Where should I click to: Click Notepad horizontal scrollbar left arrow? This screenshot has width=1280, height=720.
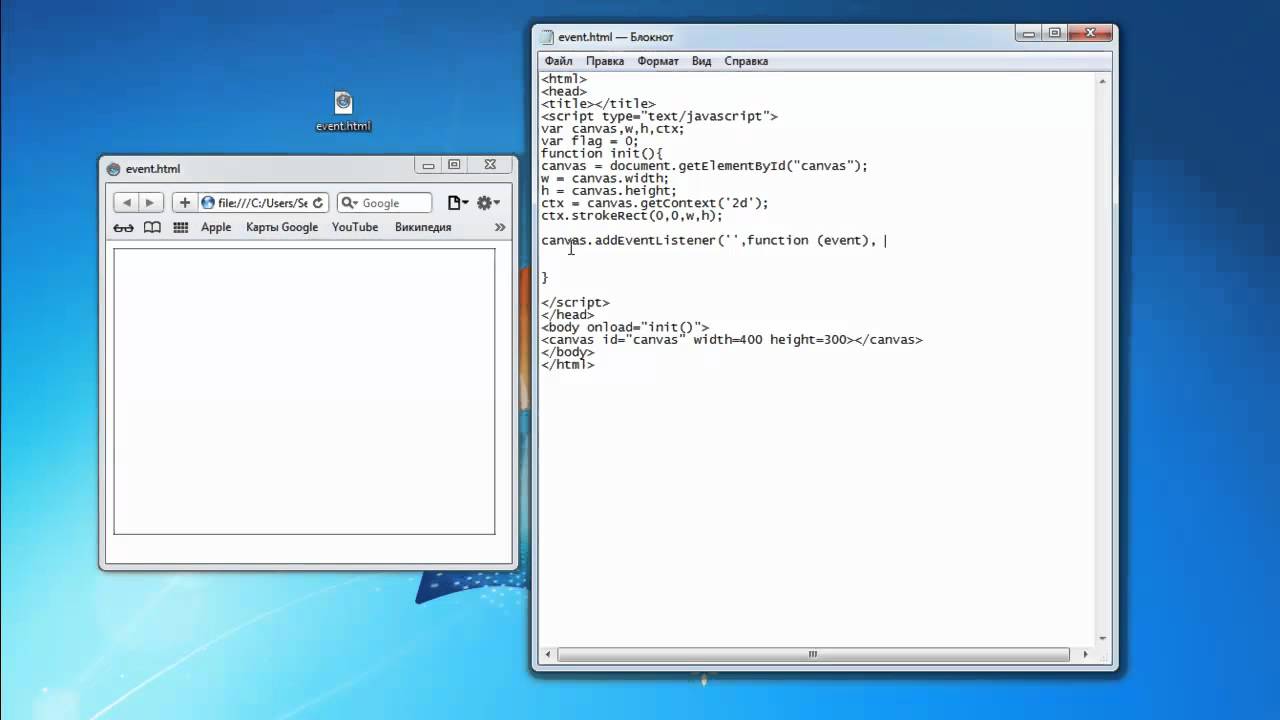click(x=547, y=654)
